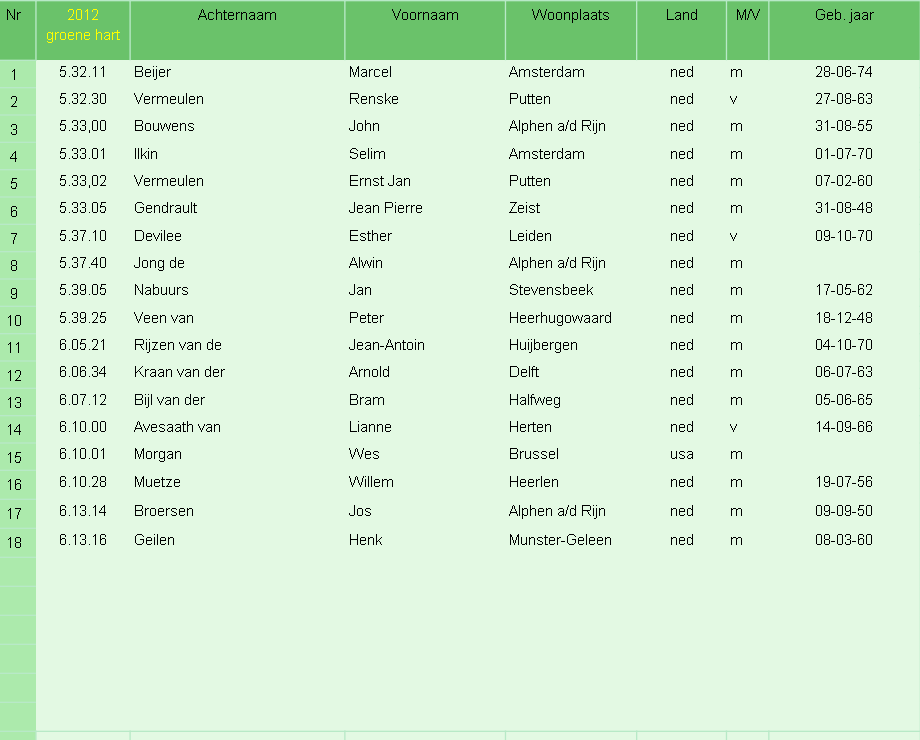Click the Land column header
The height and width of the screenshot is (740, 920).
point(681,30)
